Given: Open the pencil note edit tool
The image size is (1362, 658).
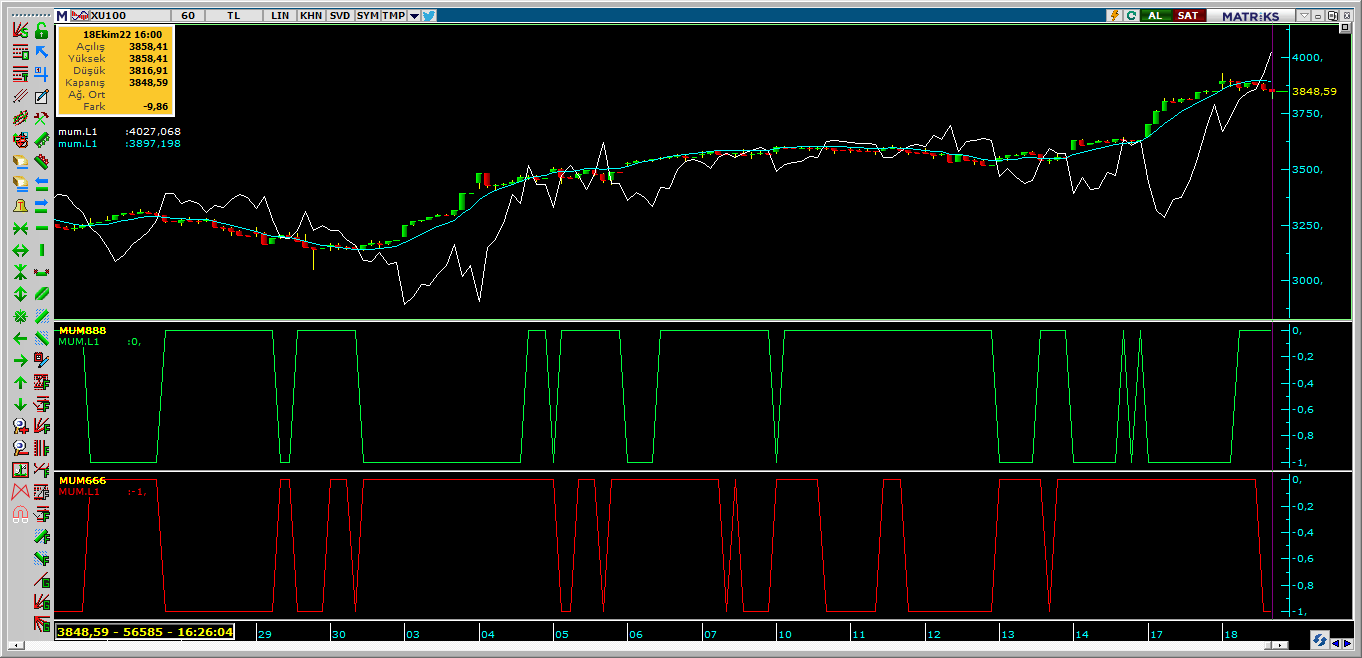Looking at the screenshot, I should pyautogui.click(x=41, y=97).
